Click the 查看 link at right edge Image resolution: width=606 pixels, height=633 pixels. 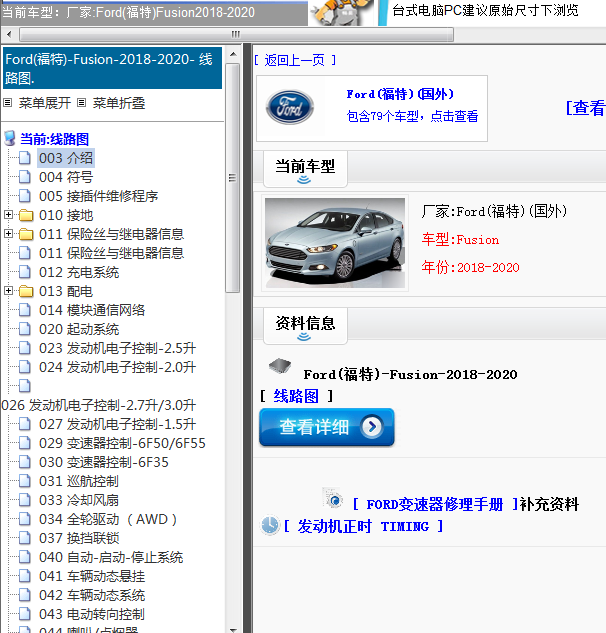(585, 108)
